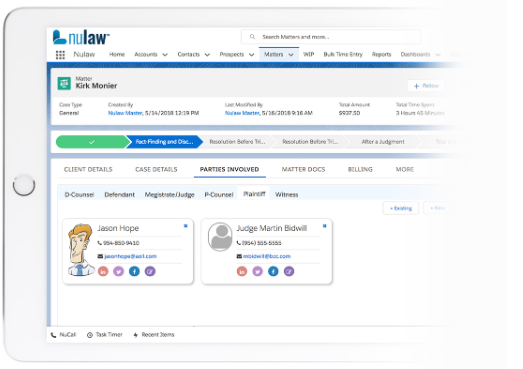Switch to CASE DETAILS tab
The width and height of the screenshot is (523, 369).
[x=156, y=169]
